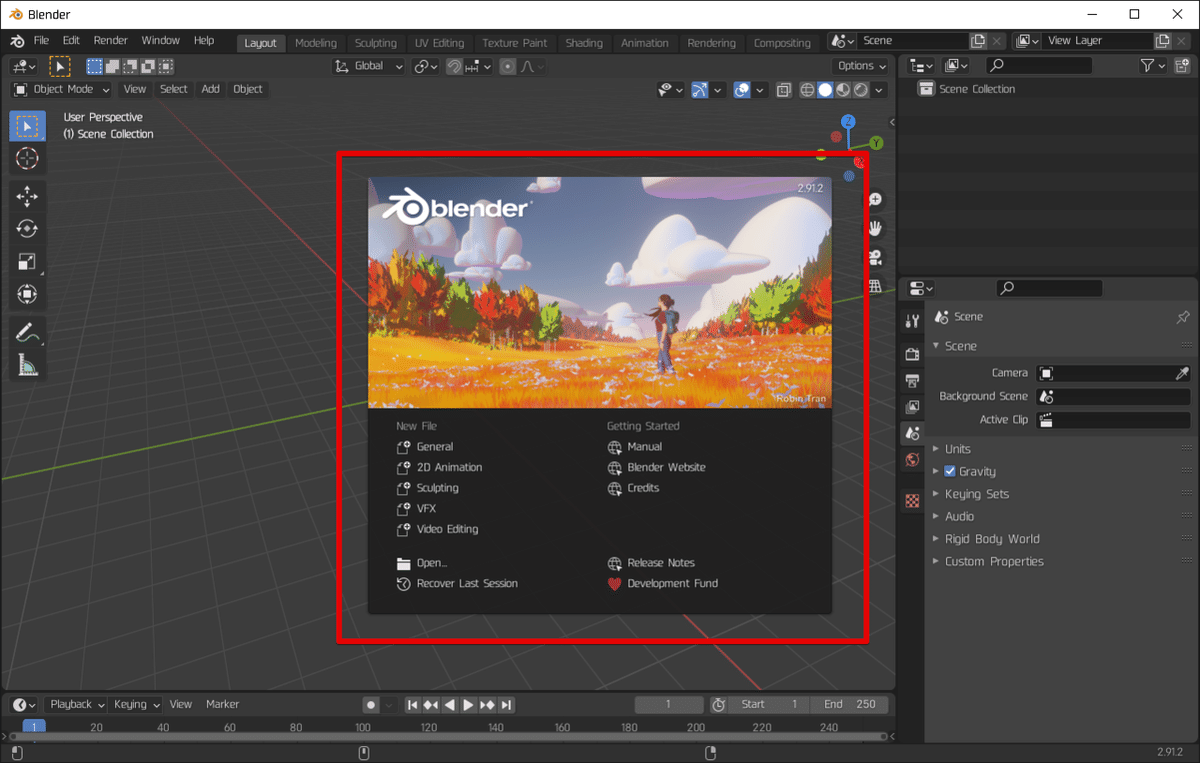Open the Global transform orientation dropdown
The width and height of the screenshot is (1200, 763).
[x=368, y=66]
